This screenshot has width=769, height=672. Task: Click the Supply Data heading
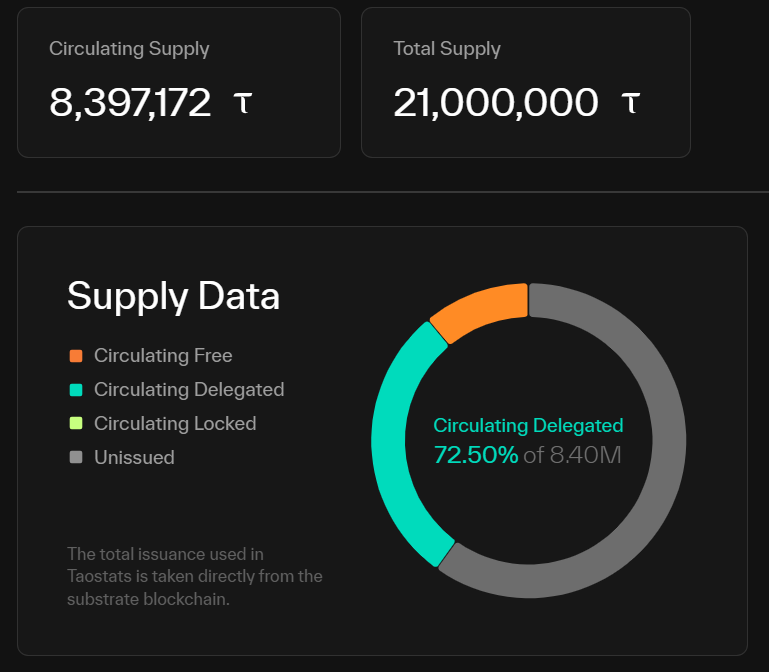click(173, 296)
